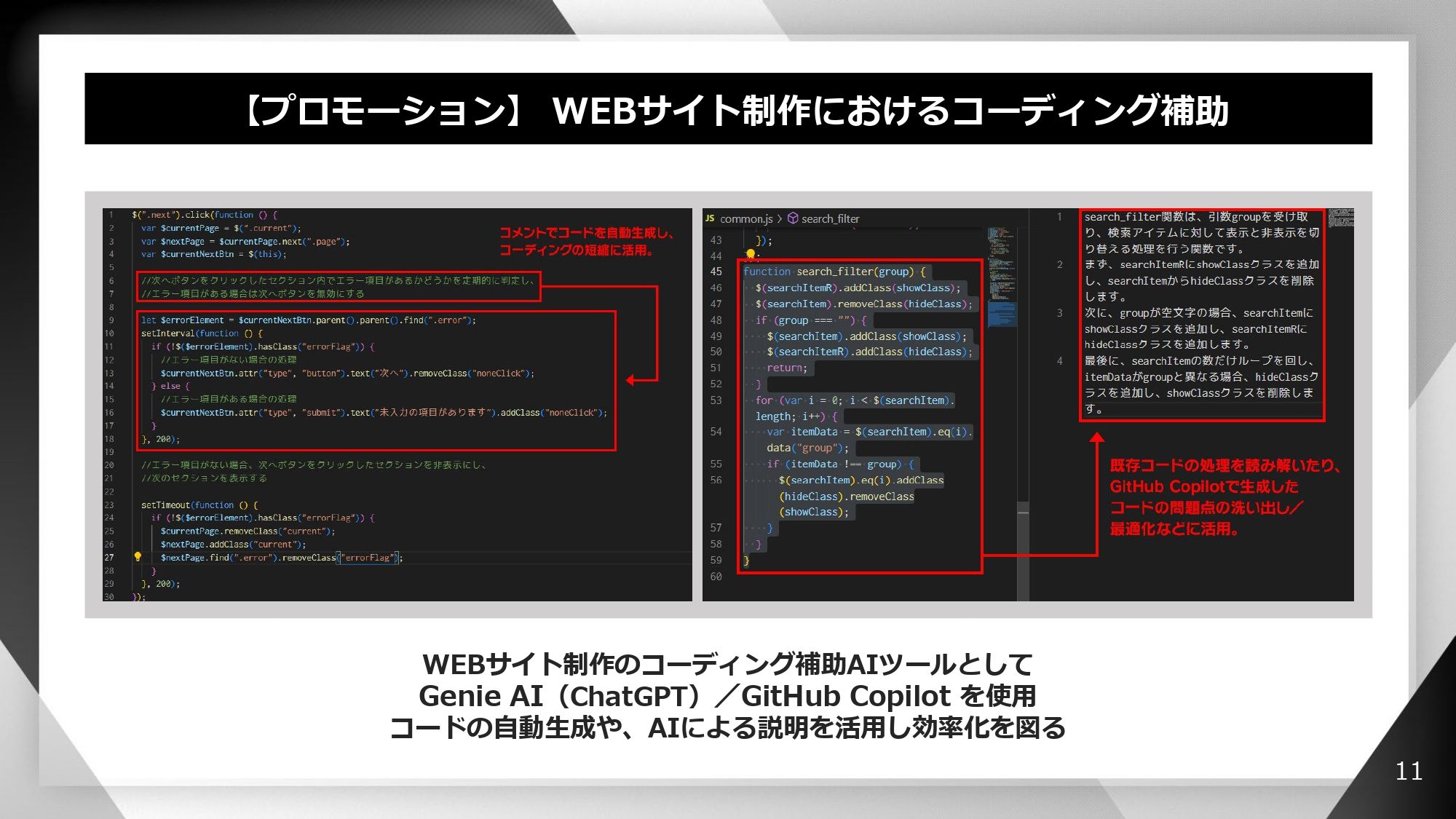Click the red comment annotation about code generation

point(586,242)
